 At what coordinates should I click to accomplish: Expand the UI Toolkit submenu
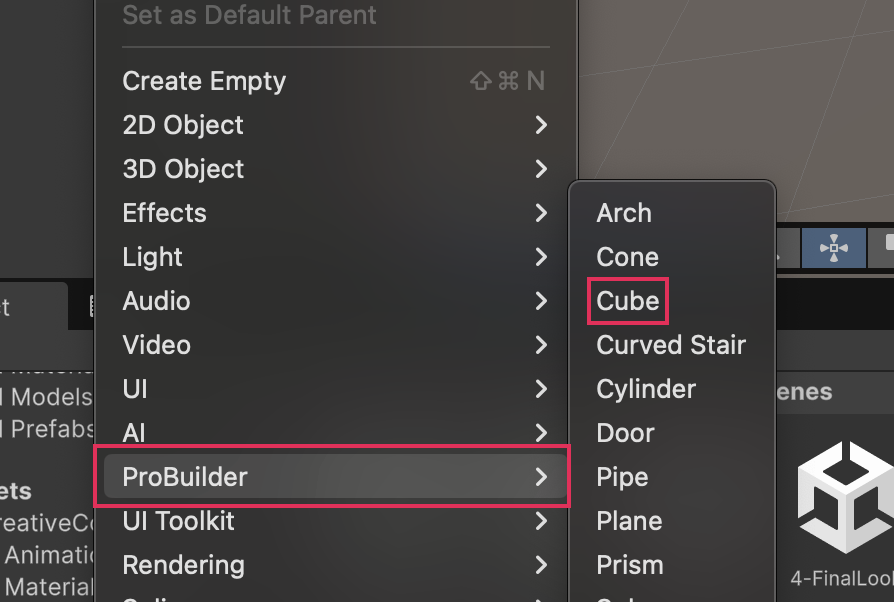click(178, 521)
